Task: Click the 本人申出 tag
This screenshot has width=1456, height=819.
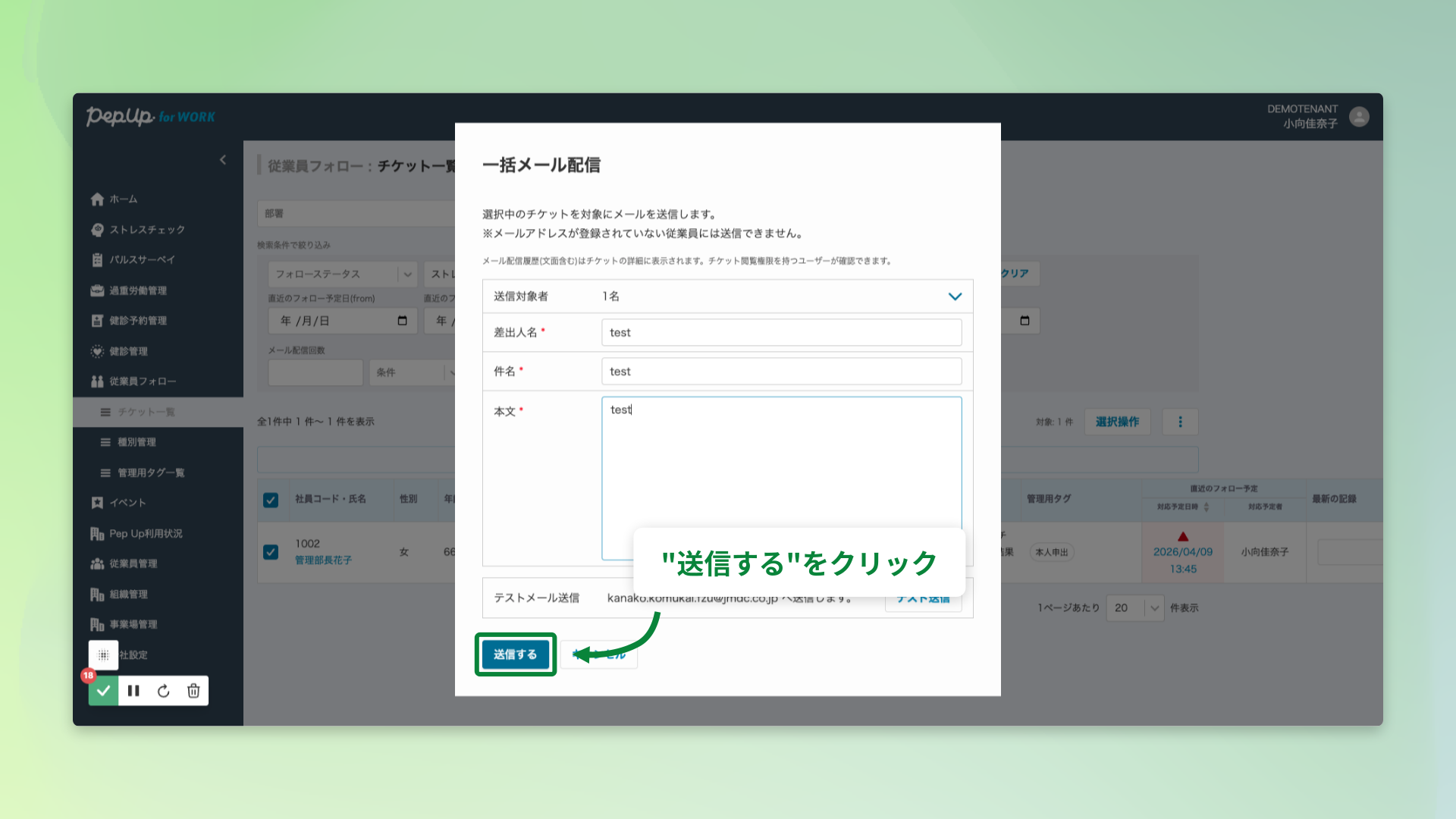Action: (x=1052, y=553)
